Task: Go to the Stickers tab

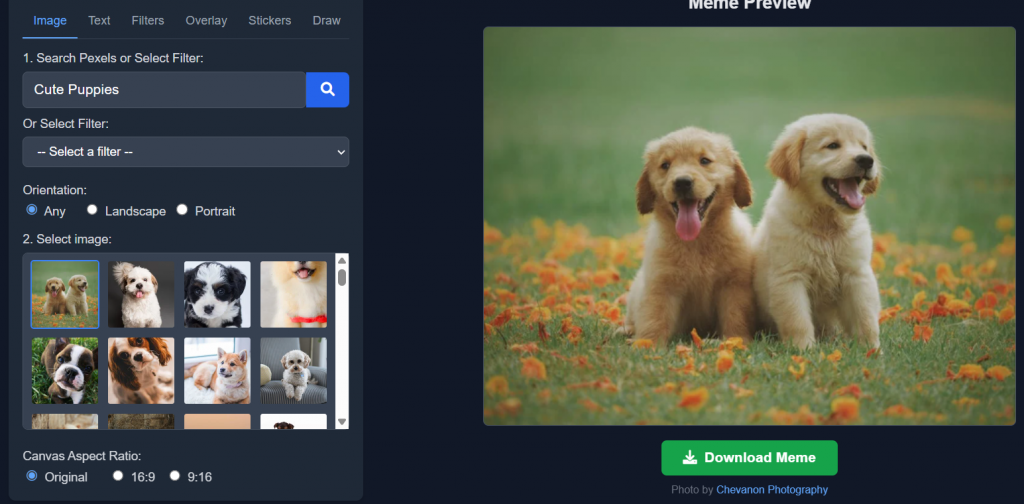Action: point(269,20)
